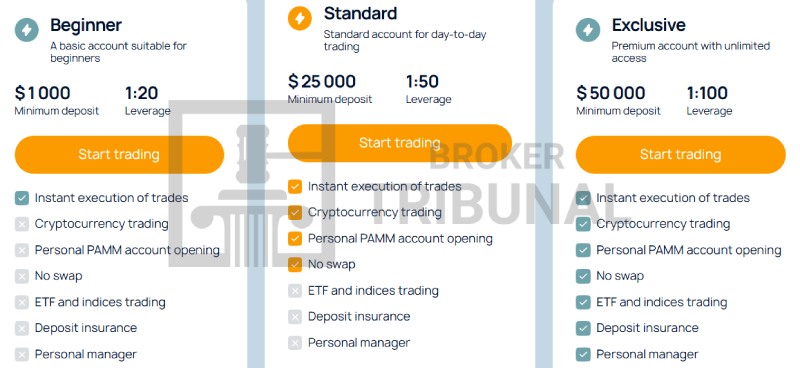The image size is (800, 368).
Task: Toggle Beginner Instant execution of trades checkbox
Action: tap(22, 198)
